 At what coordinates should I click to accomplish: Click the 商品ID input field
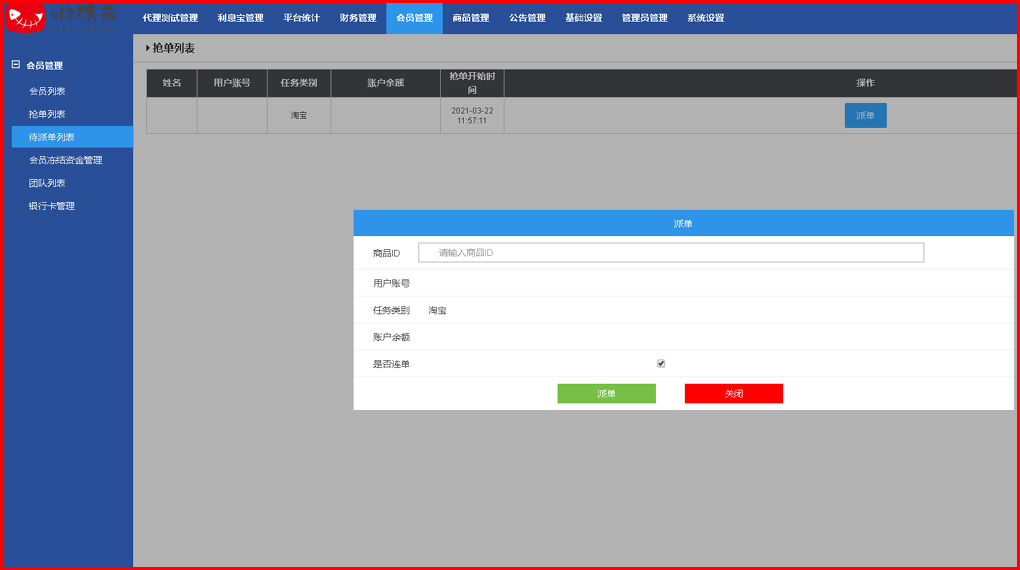tap(670, 253)
